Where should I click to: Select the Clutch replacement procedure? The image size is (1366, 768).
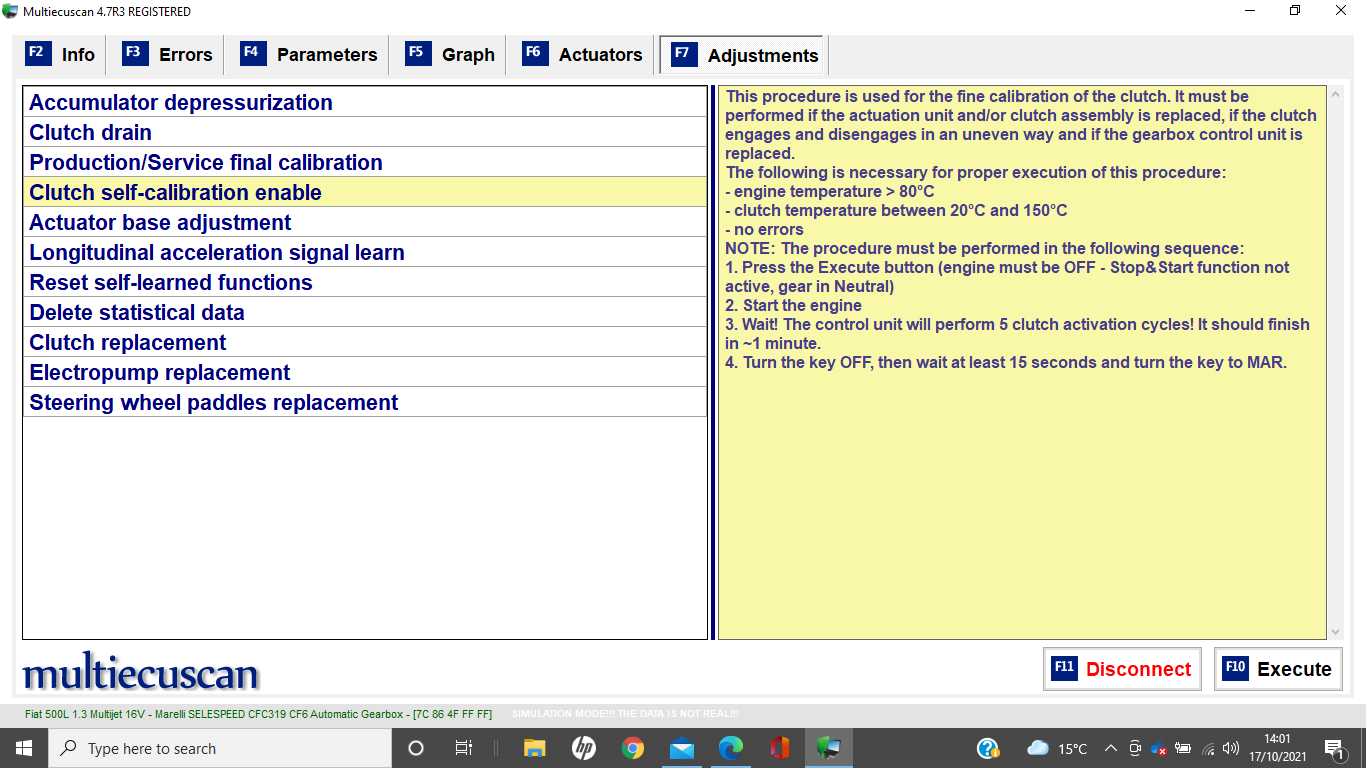[365, 342]
